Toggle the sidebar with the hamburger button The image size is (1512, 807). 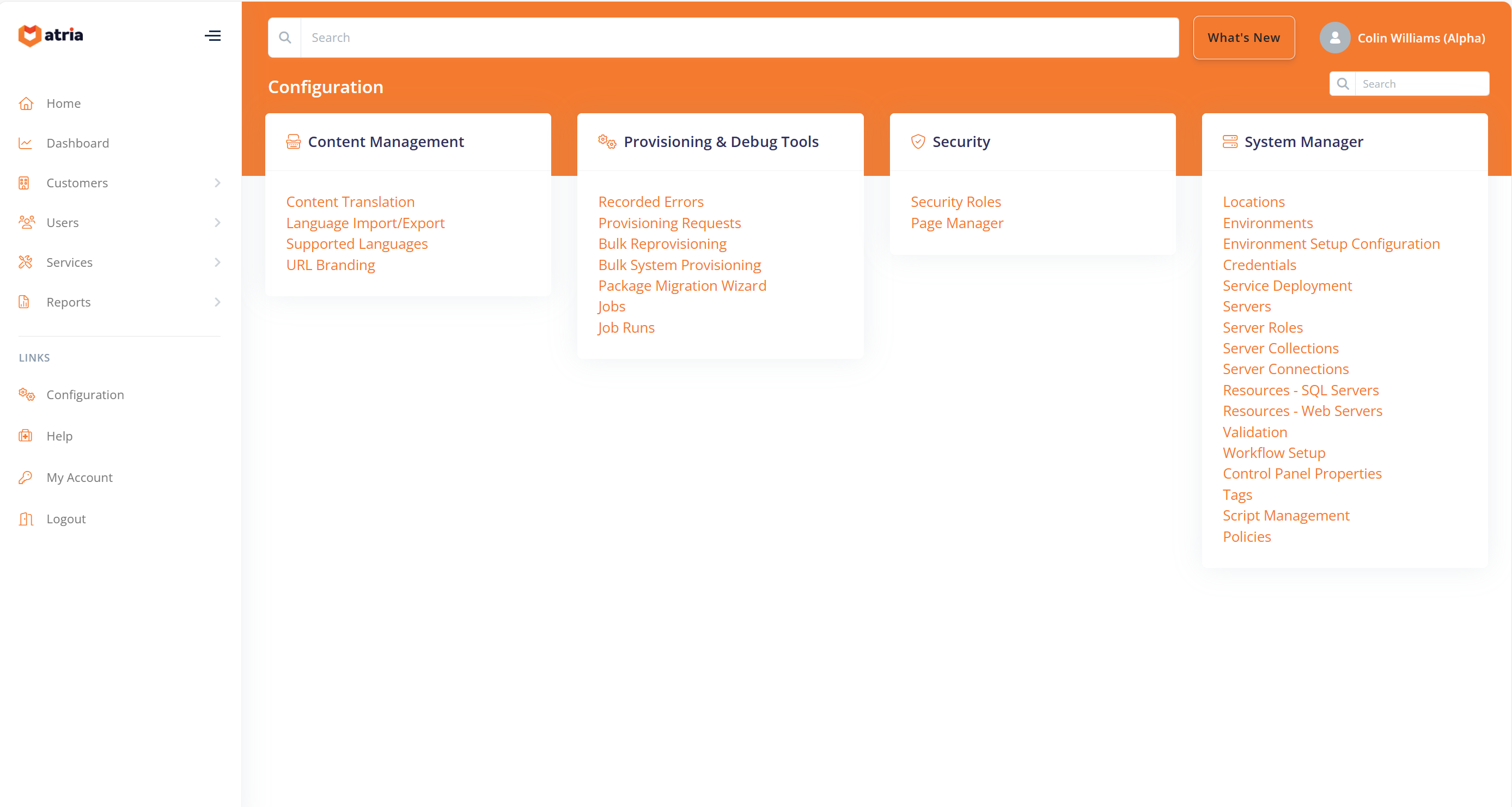[x=212, y=36]
